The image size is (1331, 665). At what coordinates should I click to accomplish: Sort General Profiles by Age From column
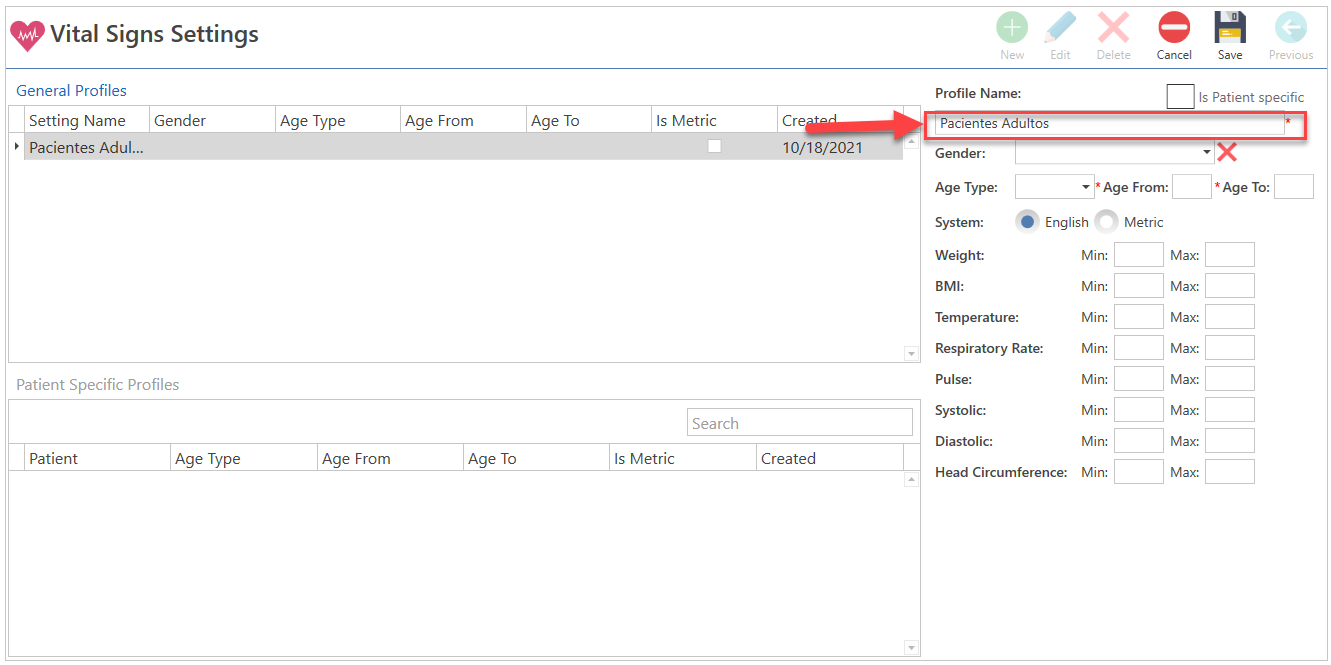[x=463, y=120]
